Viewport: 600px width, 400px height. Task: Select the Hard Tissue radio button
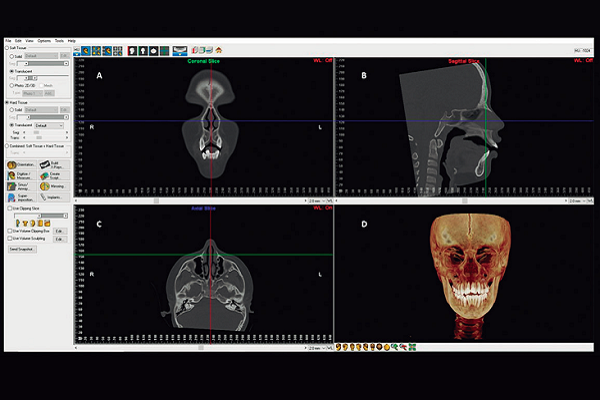(7, 103)
